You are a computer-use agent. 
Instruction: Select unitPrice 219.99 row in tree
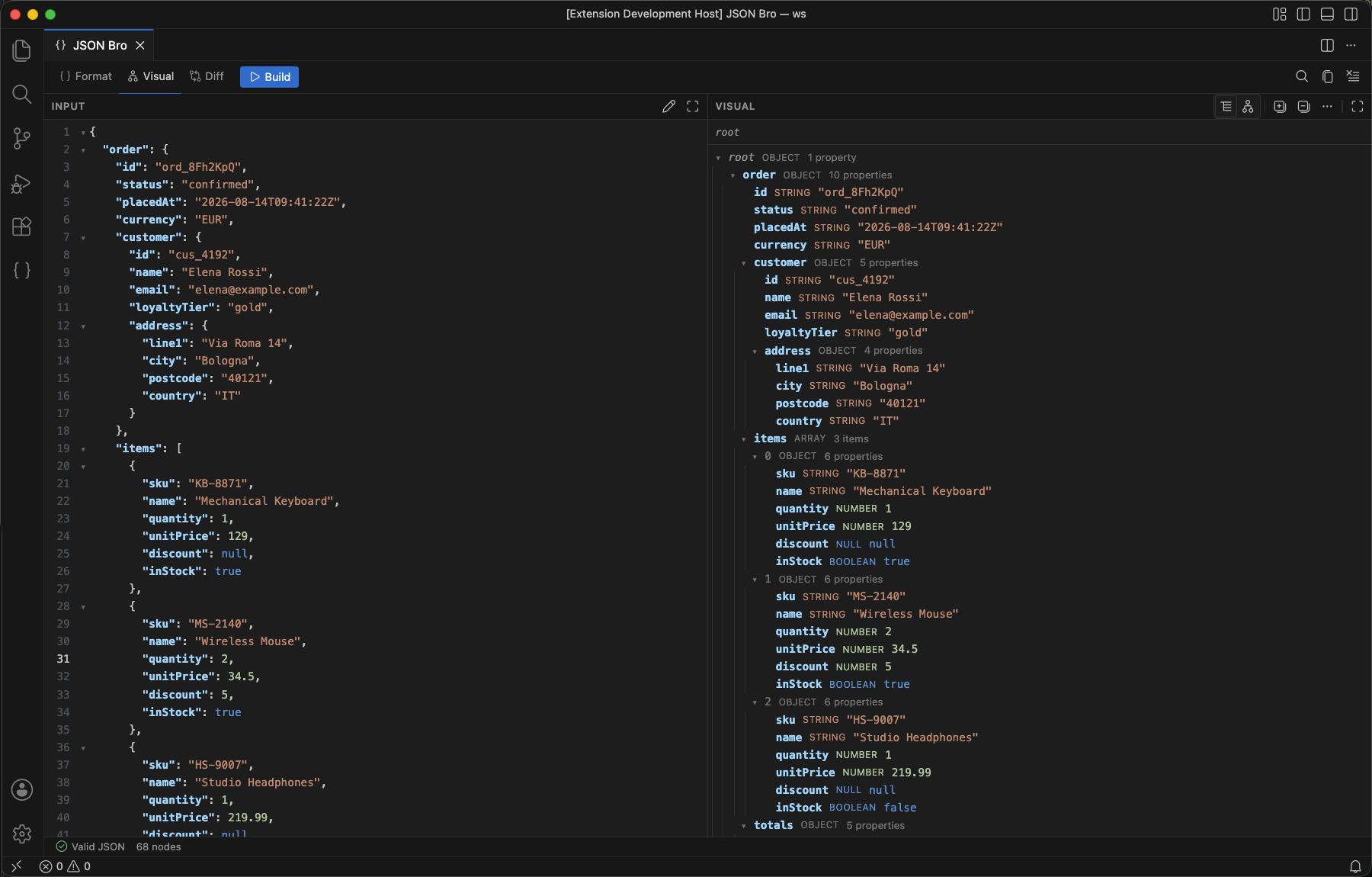point(1040,773)
